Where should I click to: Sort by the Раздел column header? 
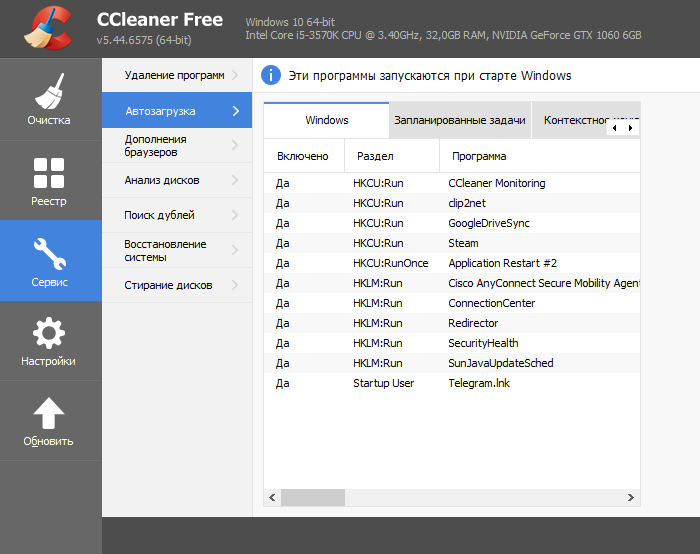tap(392, 156)
